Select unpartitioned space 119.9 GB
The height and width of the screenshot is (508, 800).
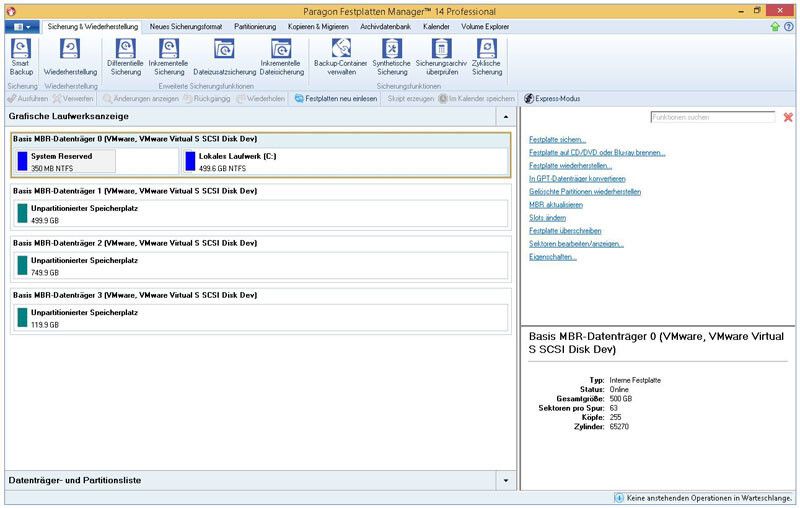pos(260,318)
